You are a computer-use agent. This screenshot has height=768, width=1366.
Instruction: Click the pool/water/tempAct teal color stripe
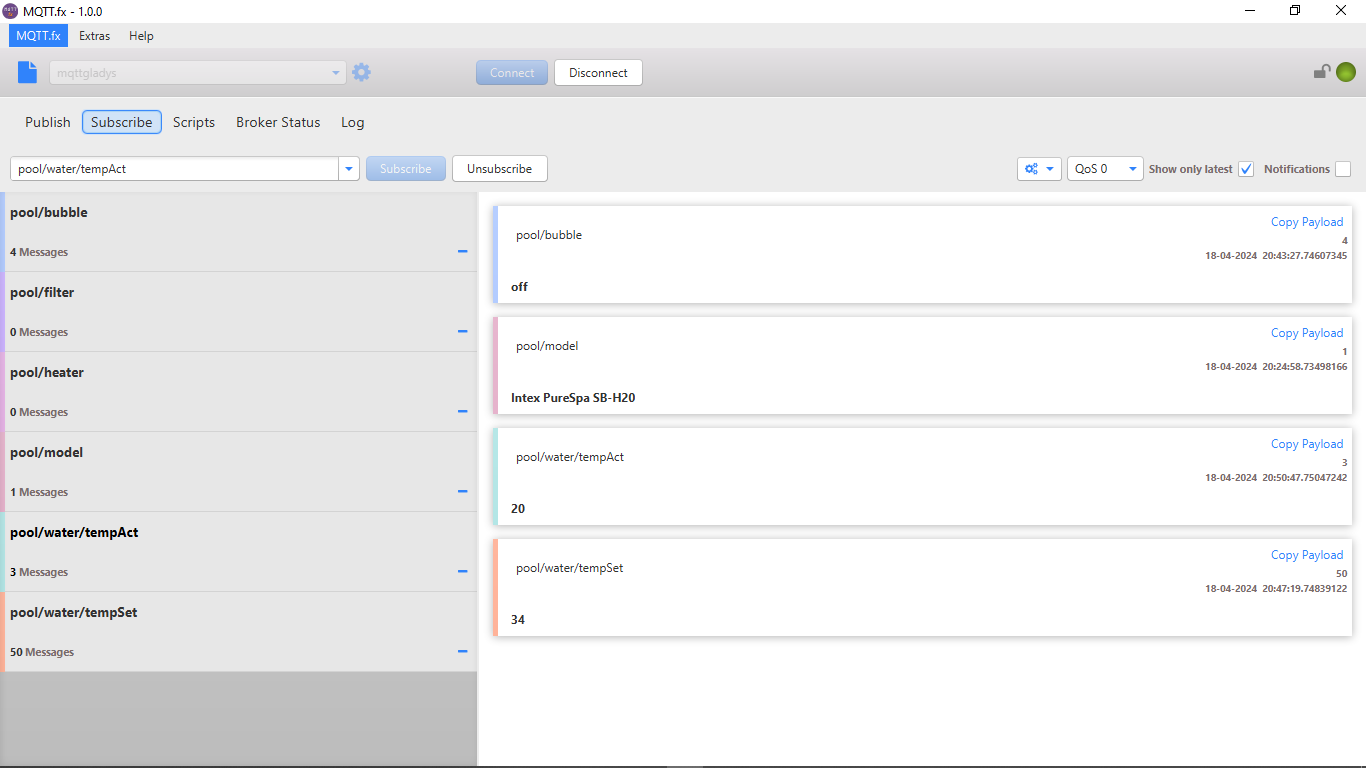tap(2, 552)
